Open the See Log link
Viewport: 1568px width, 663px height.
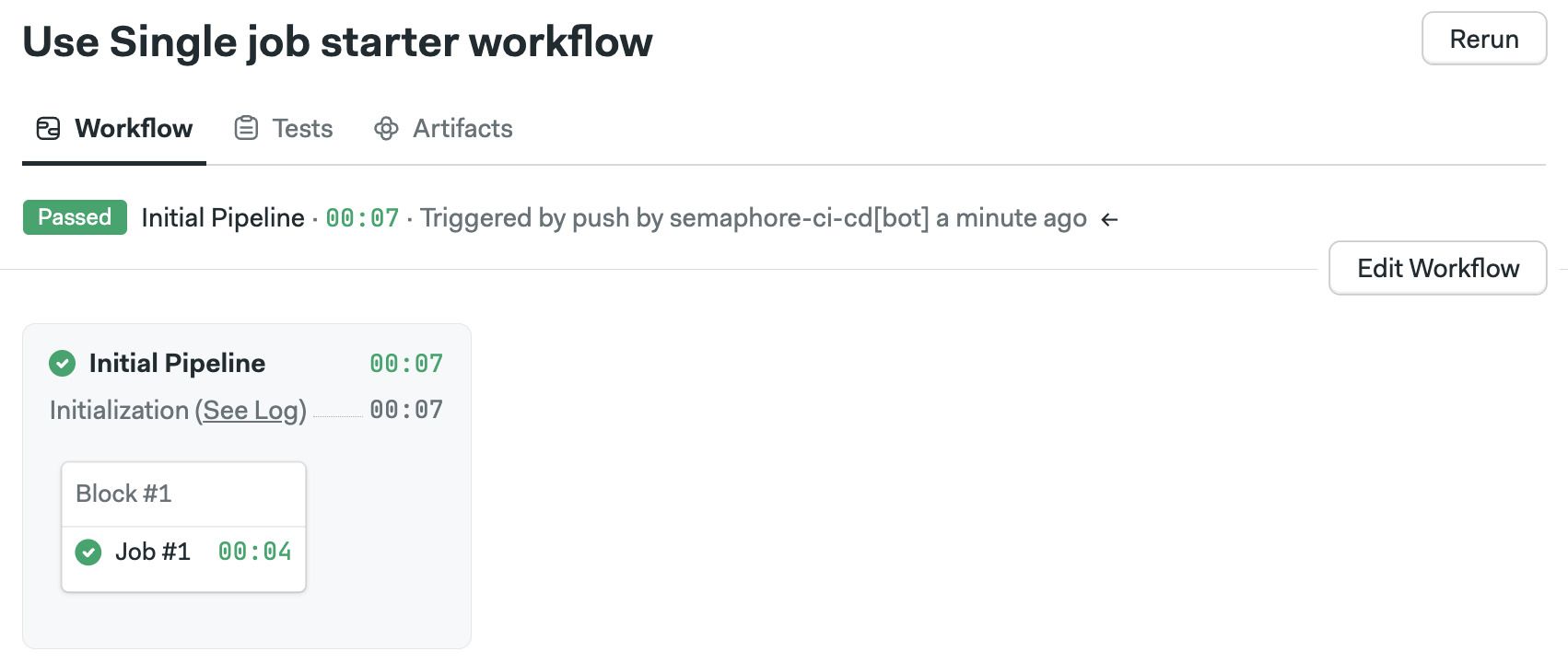pos(251,411)
